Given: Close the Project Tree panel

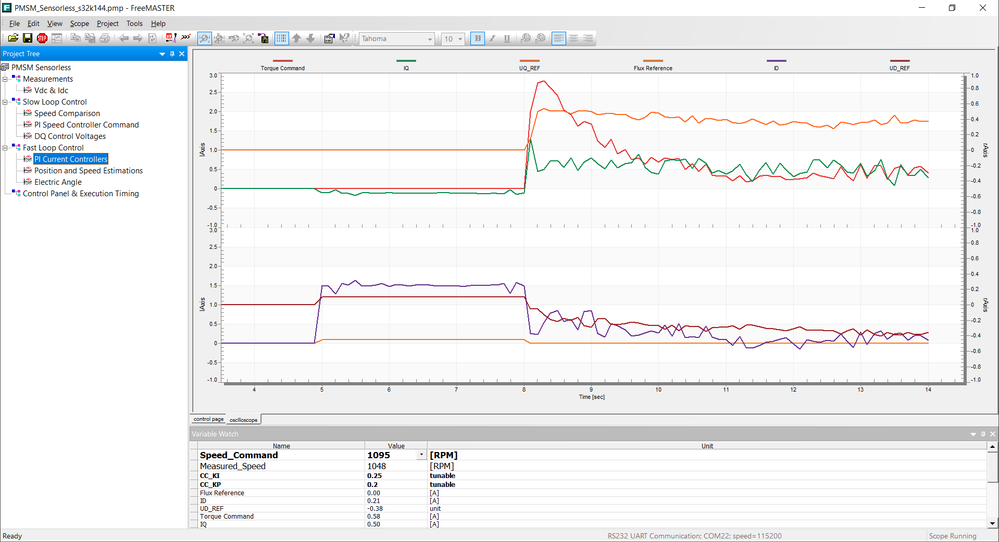Looking at the screenshot, I should pyautogui.click(x=182, y=54).
